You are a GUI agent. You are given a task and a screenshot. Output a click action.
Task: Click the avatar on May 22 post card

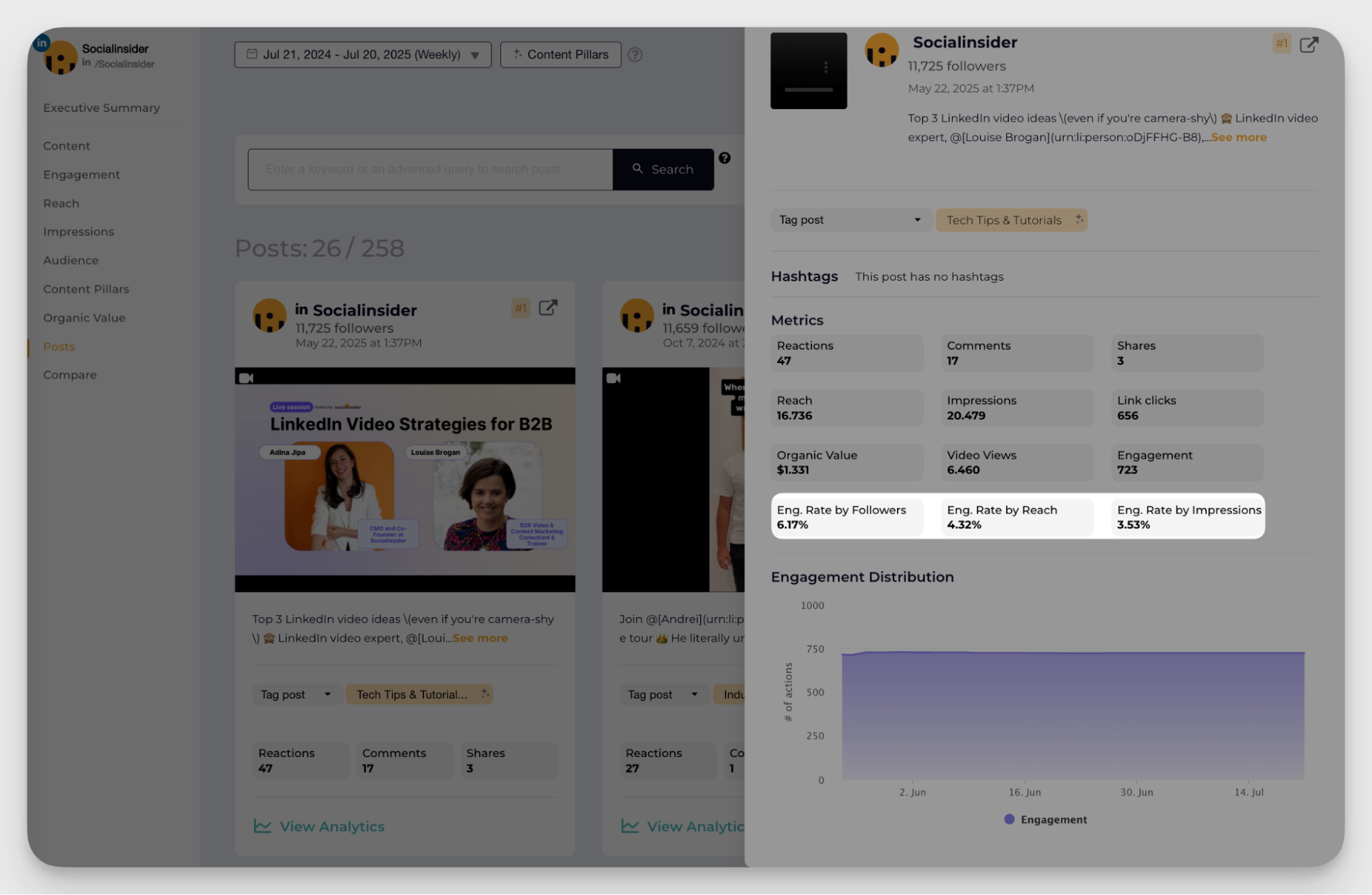pyautogui.click(x=269, y=316)
